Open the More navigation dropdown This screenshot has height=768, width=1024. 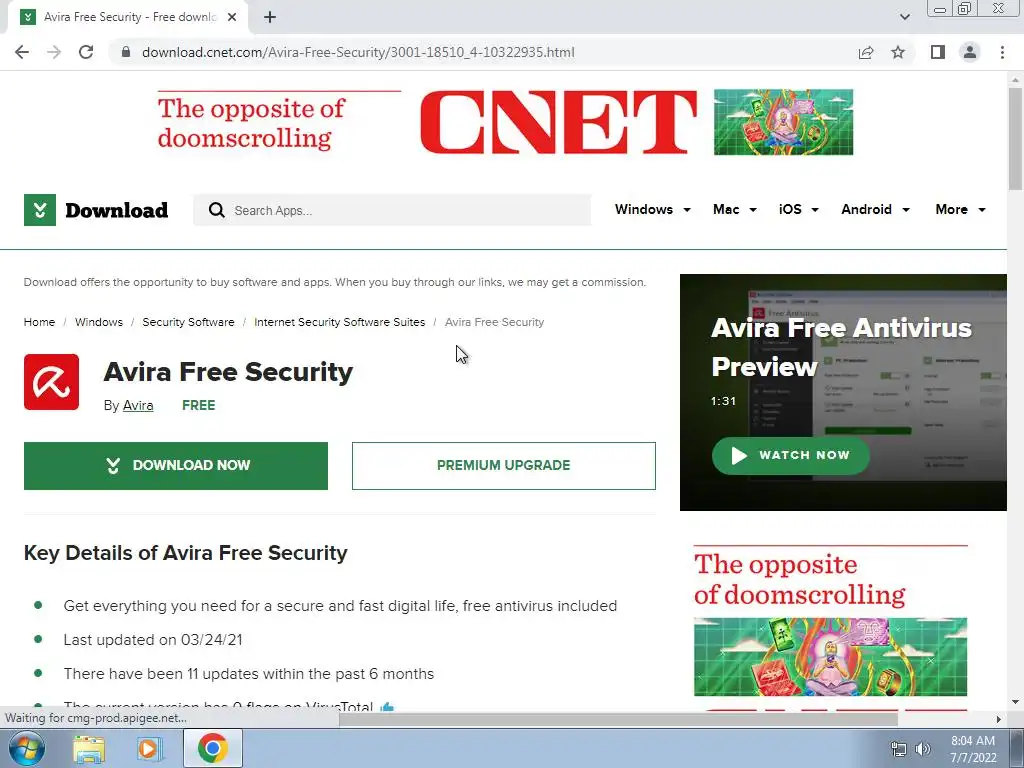(961, 210)
